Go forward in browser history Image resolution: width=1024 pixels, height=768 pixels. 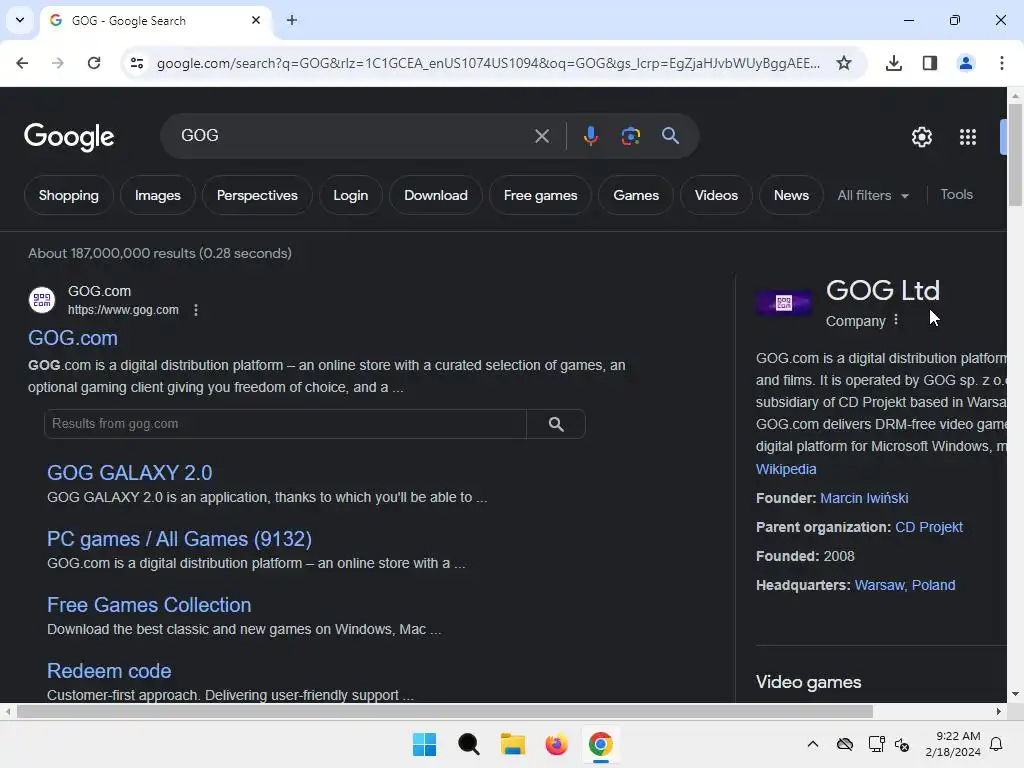[57, 63]
